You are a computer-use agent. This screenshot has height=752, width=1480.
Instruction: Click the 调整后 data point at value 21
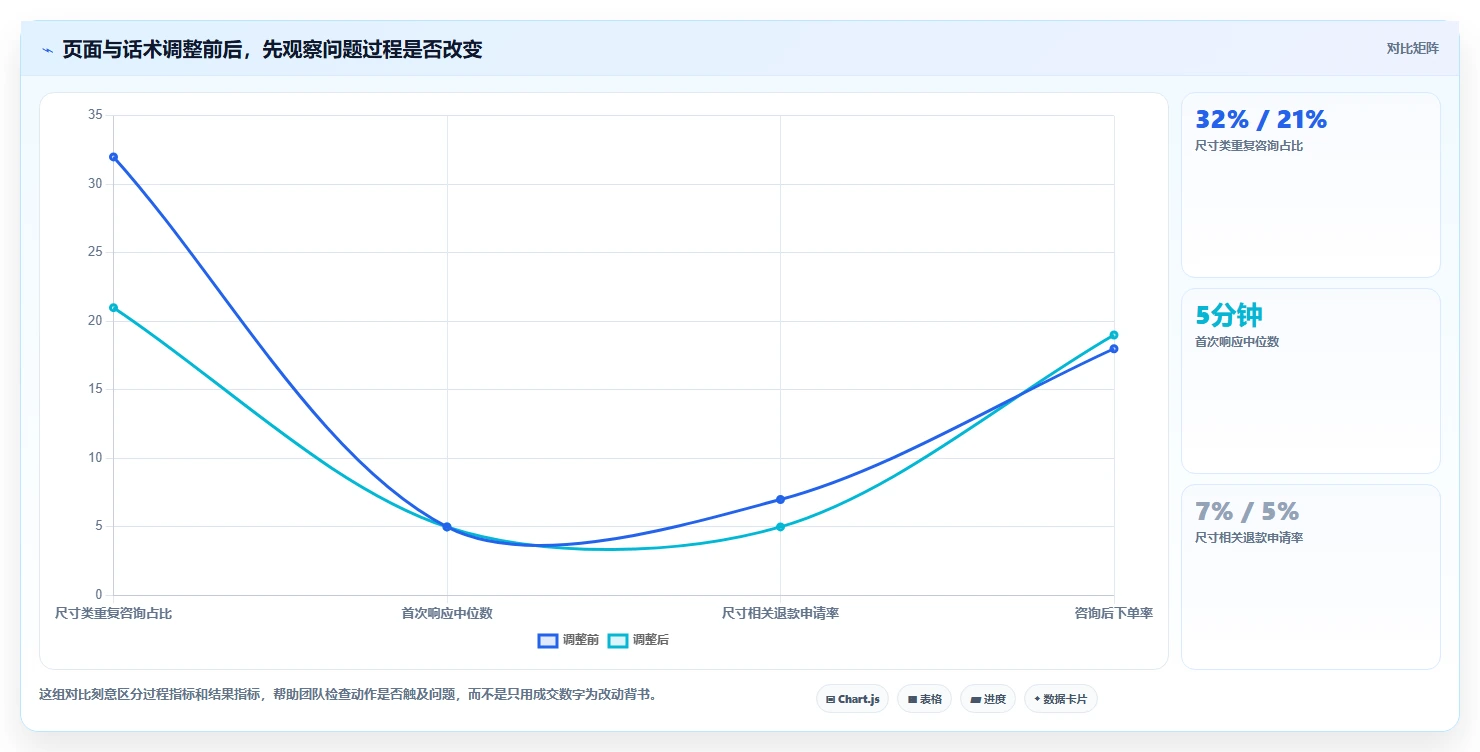114,308
